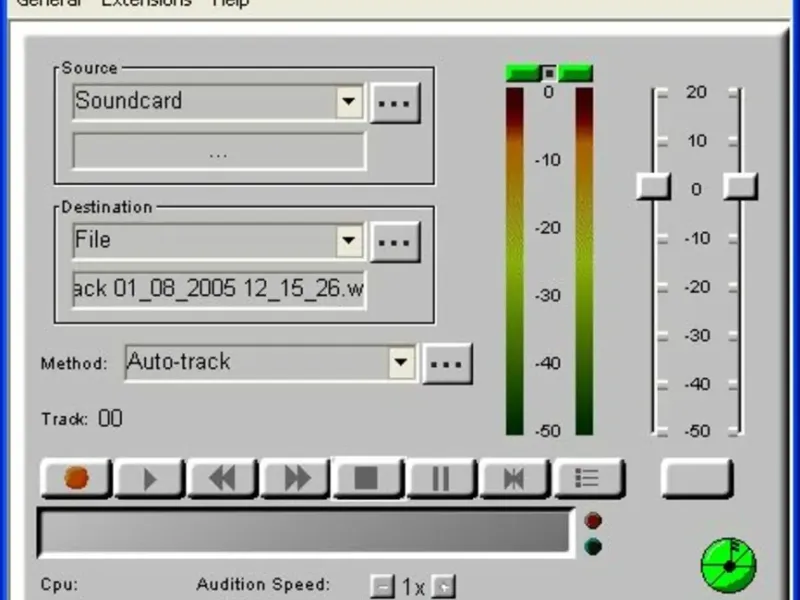Click the source info field showing dots
Viewport: 800px width, 600px height.
tap(219, 152)
